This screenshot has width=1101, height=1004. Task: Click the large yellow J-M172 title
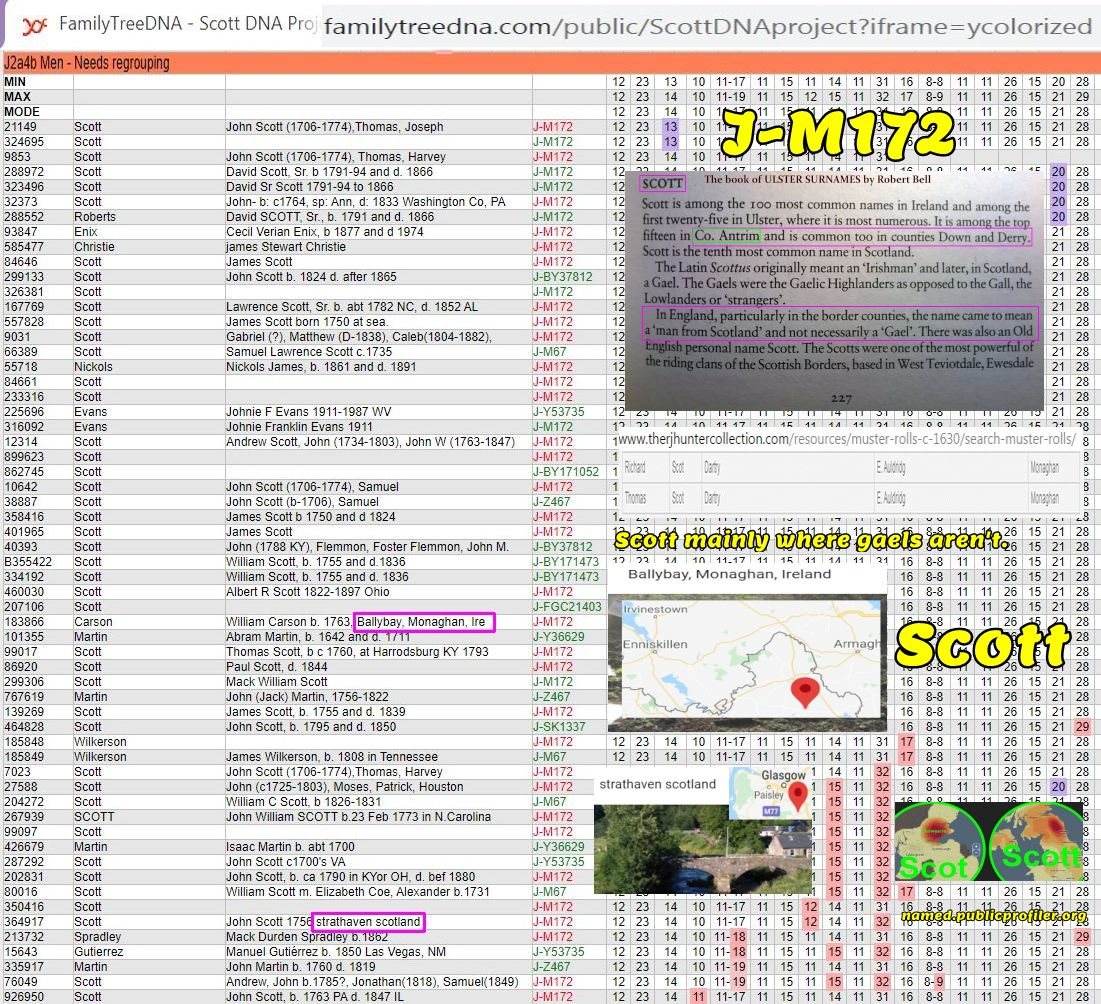[x=835, y=133]
